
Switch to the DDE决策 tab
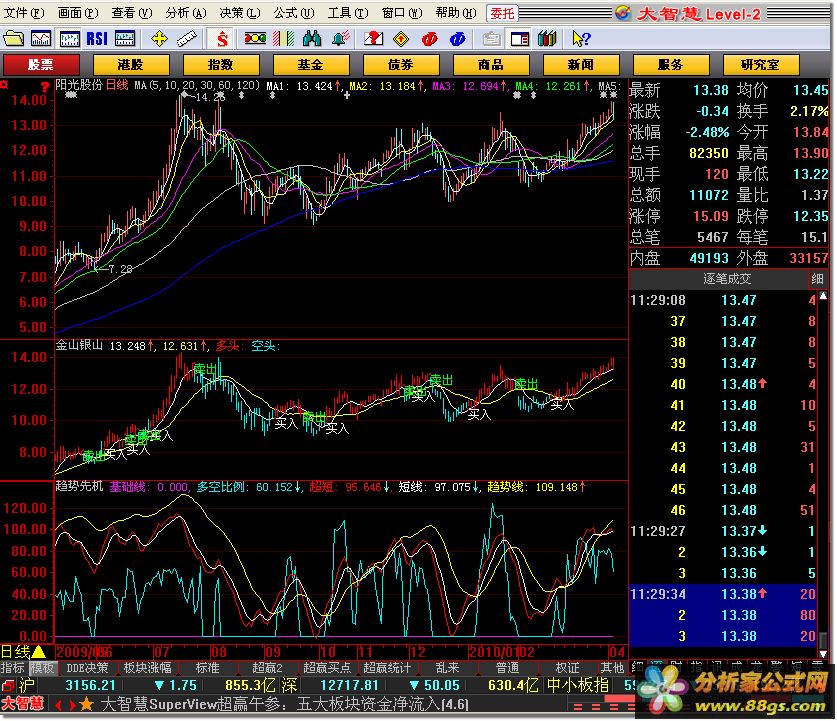(x=87, y=668)
